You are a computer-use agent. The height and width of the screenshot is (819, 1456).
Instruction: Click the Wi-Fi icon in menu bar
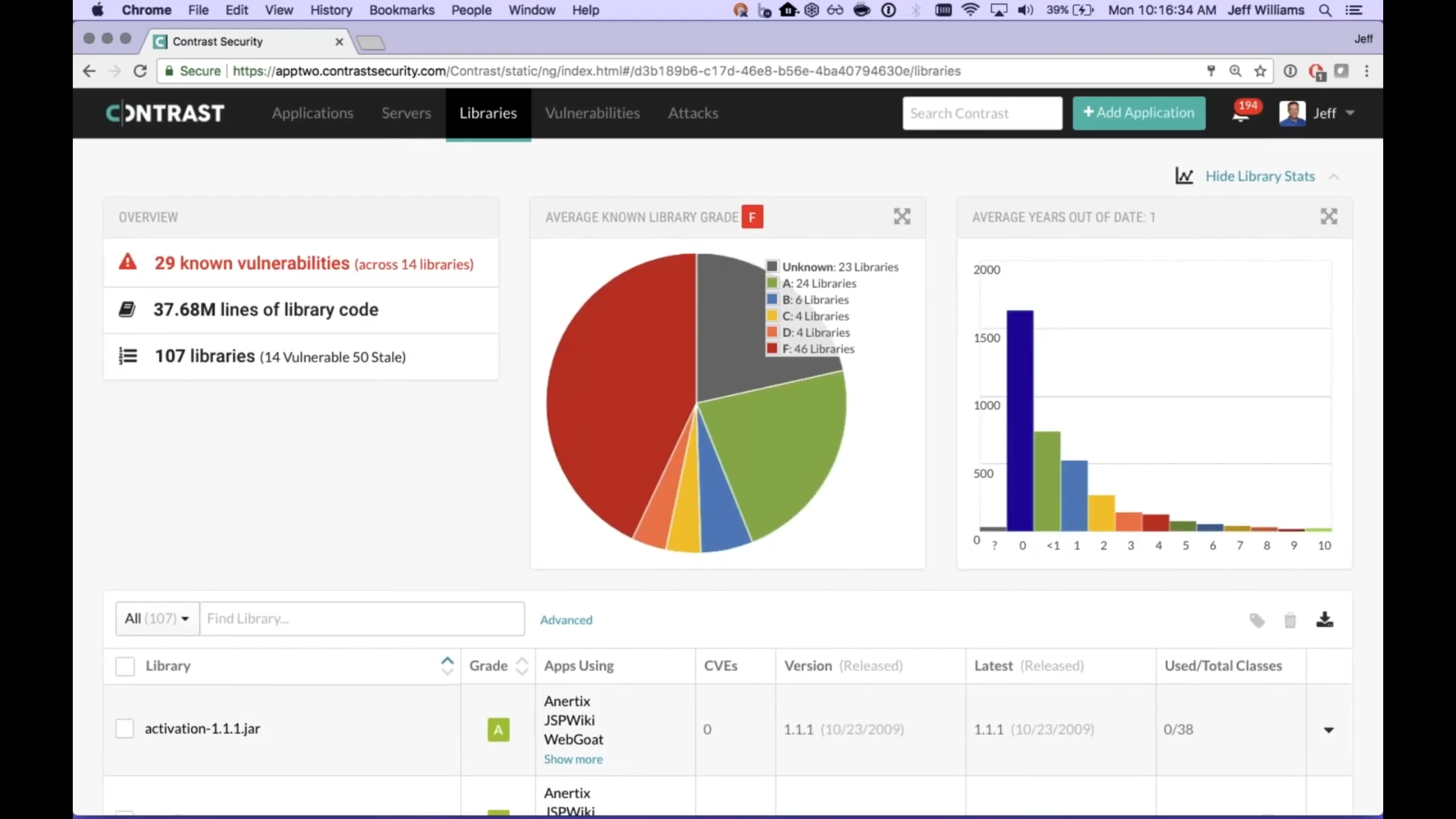pyautogui.click(x=971, y=10)
